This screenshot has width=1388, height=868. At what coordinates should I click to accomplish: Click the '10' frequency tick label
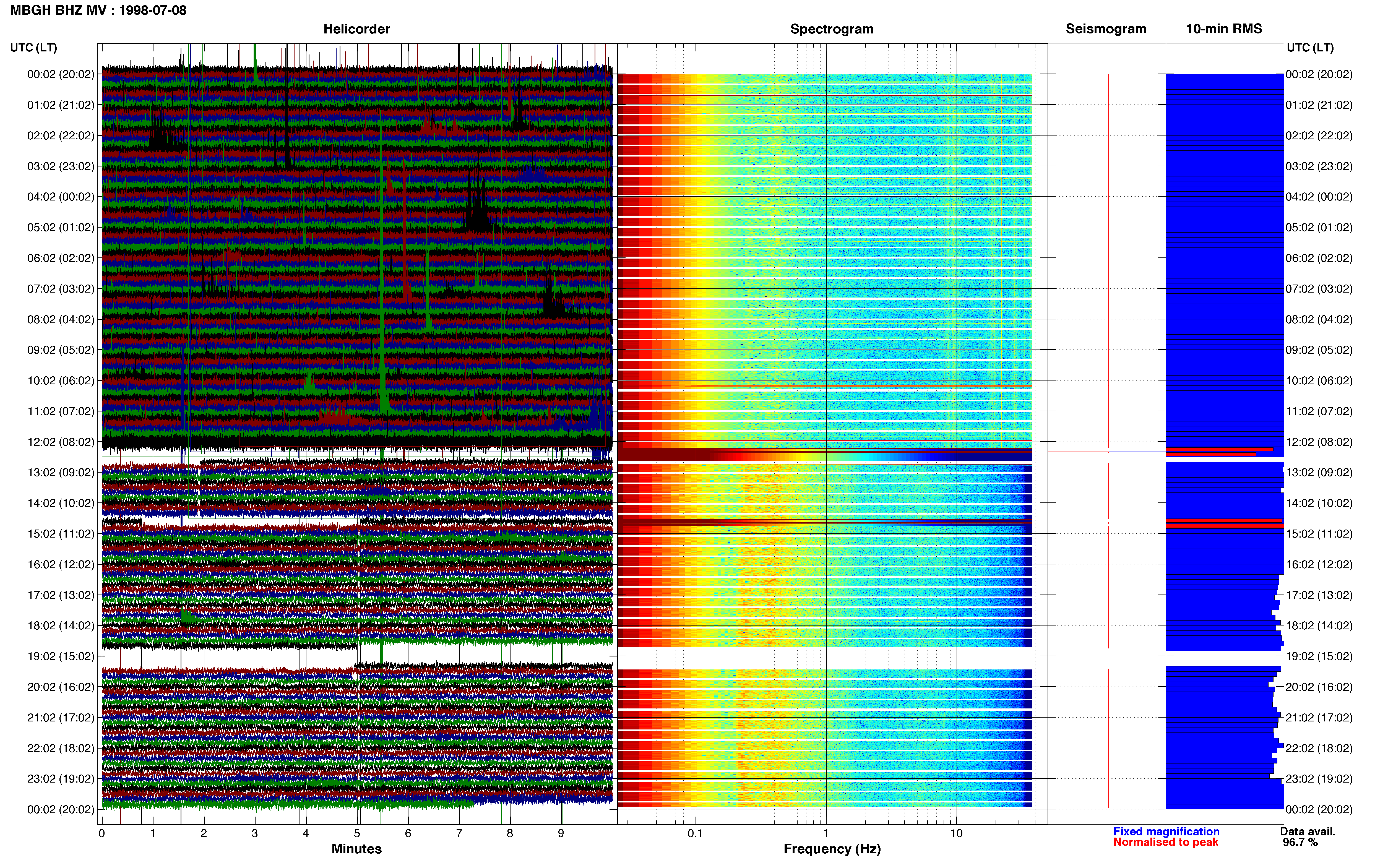956,833
